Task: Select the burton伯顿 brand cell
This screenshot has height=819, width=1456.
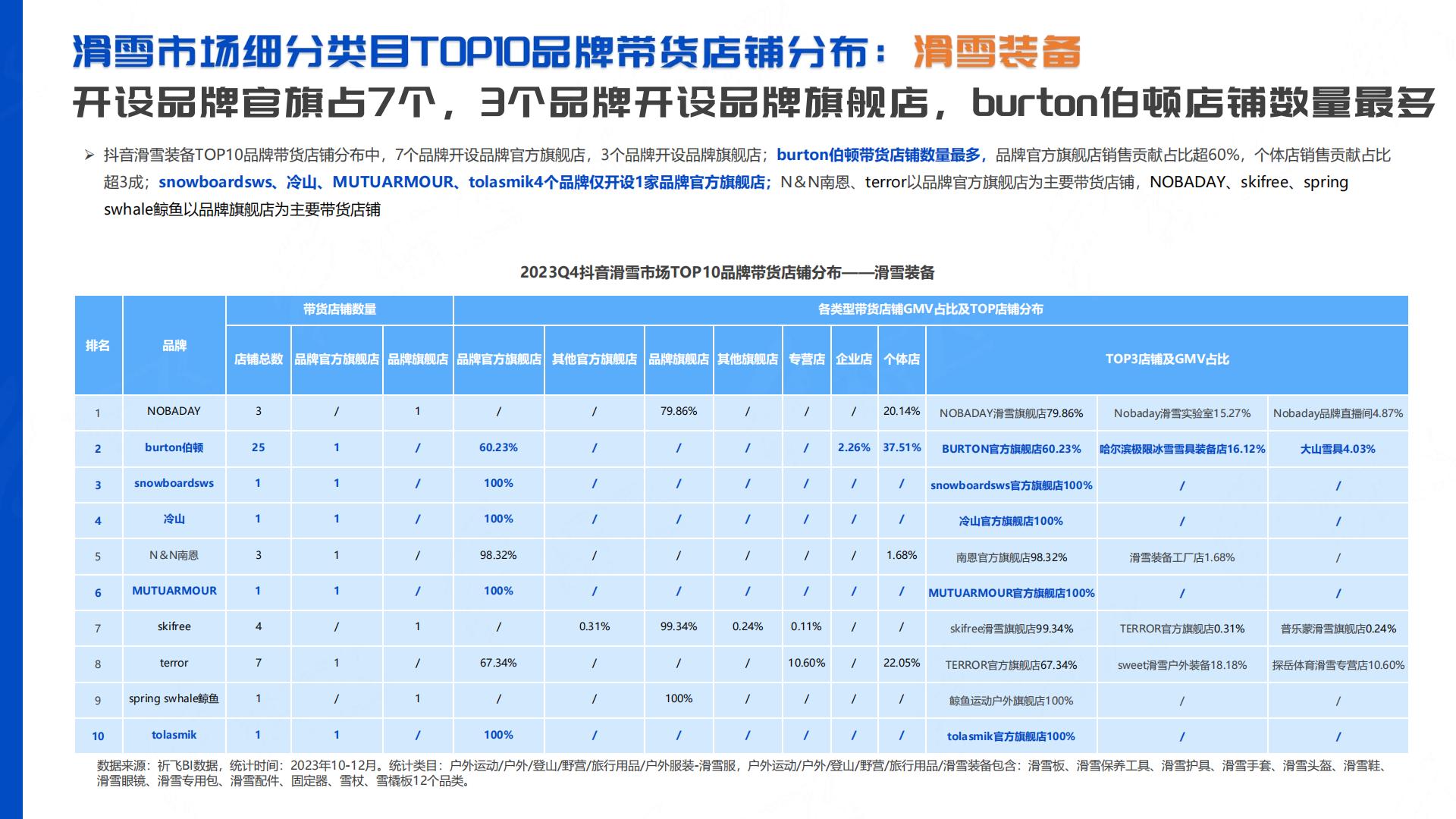Action: click(174, 447)
